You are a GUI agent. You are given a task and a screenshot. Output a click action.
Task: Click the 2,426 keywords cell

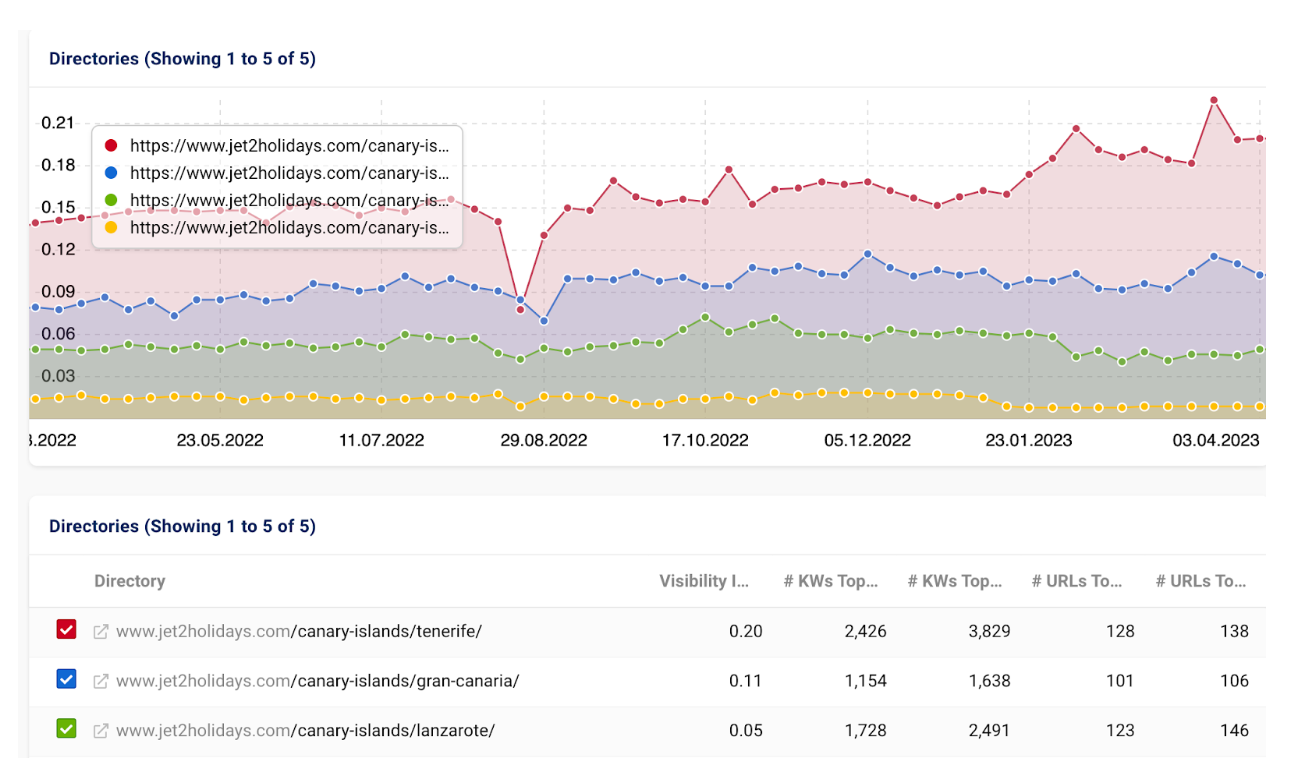click(865, 631)
